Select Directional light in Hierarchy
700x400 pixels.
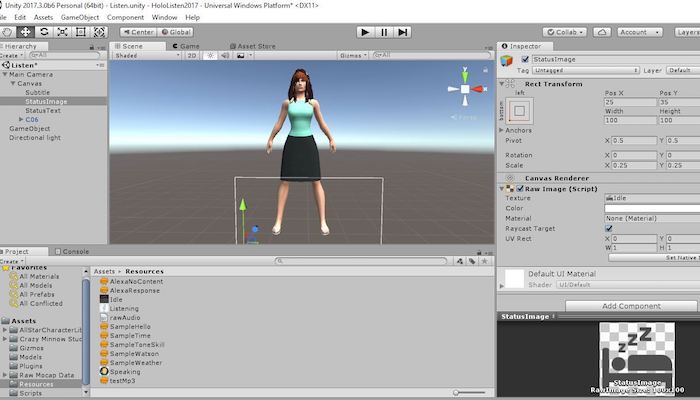[x=35, y=138]
